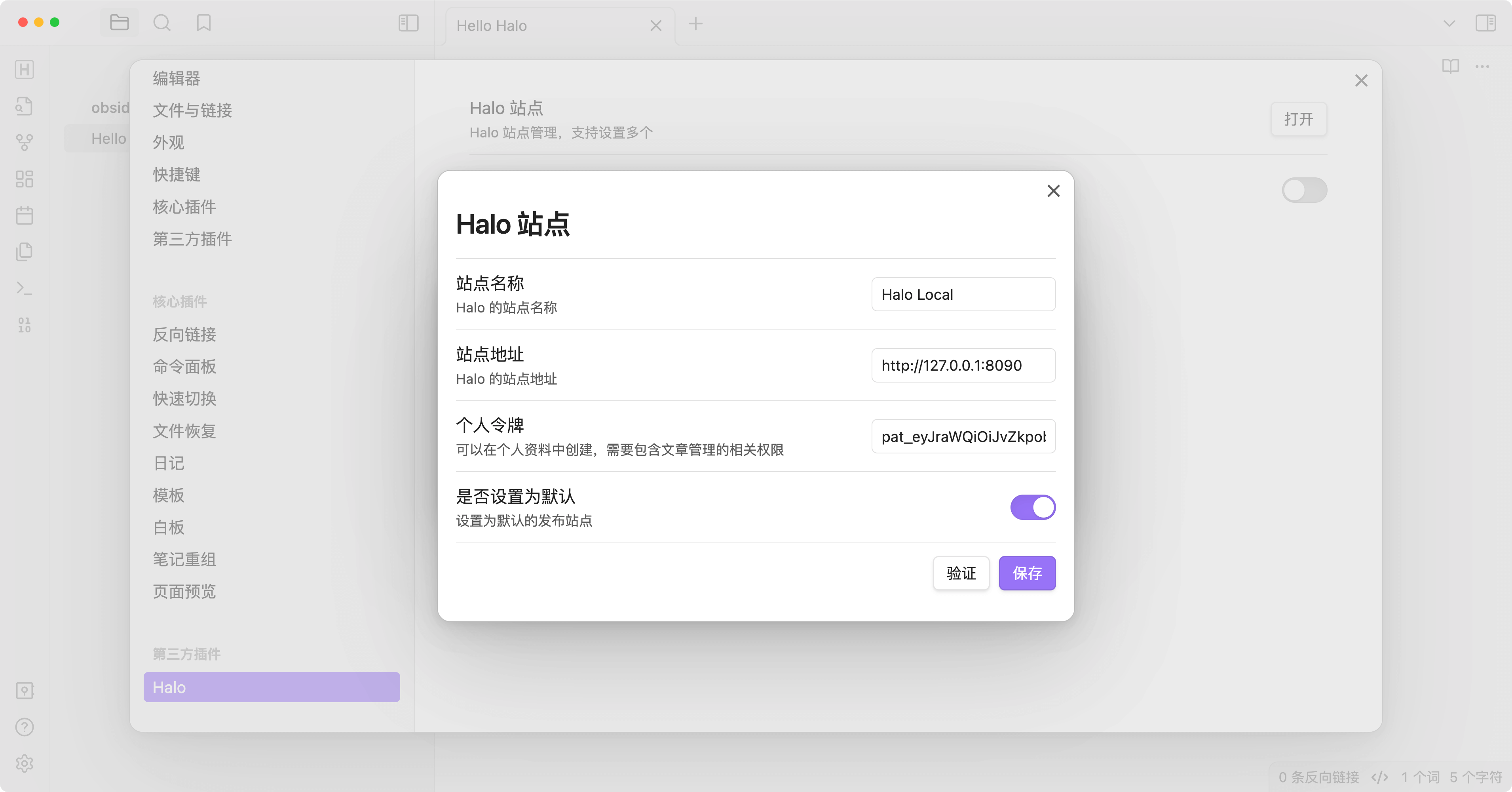
Task: Add a new tab with plus icon
Action: (695, 23)
